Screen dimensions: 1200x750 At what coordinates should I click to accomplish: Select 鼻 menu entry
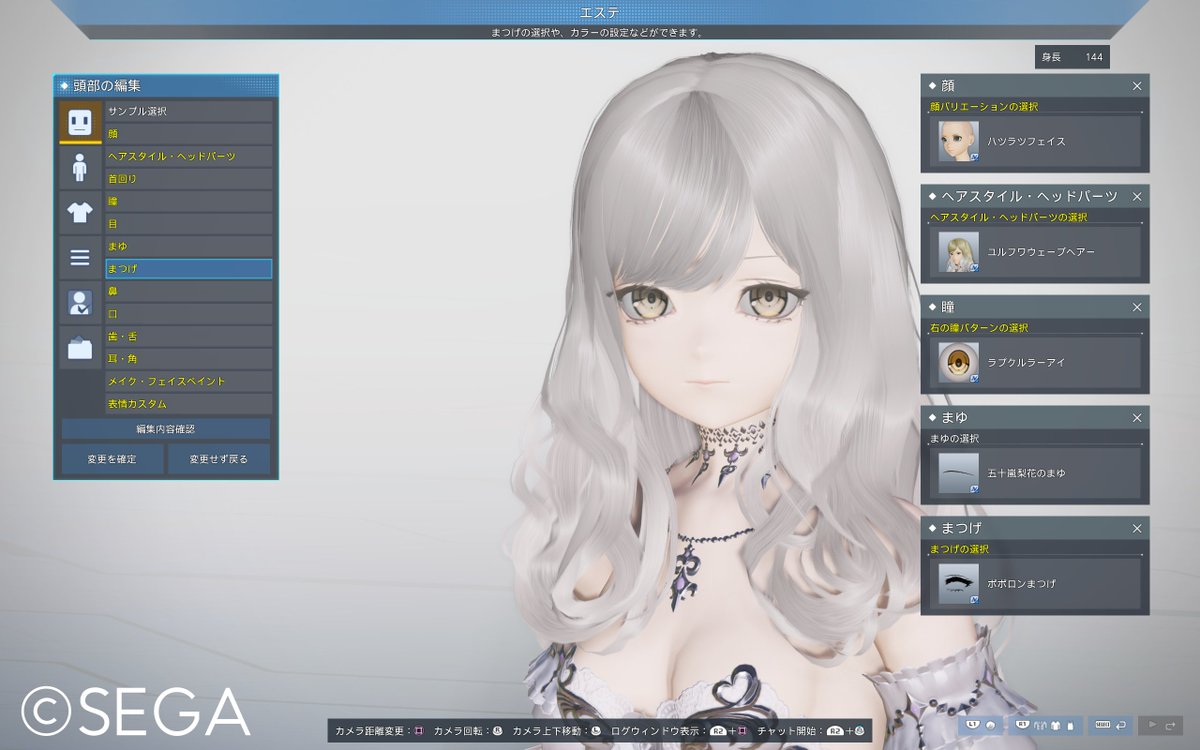point(189,291)
